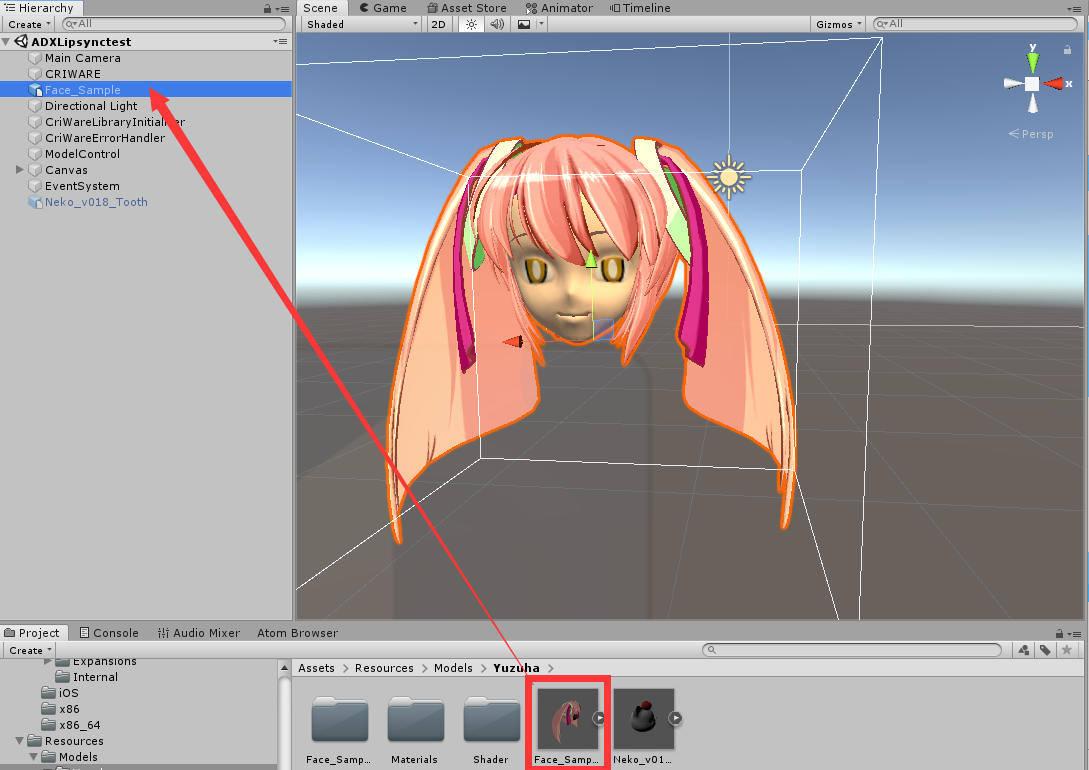Click the Directional Light sun gizmo
1089x770 pixels.
pos(729,178)
